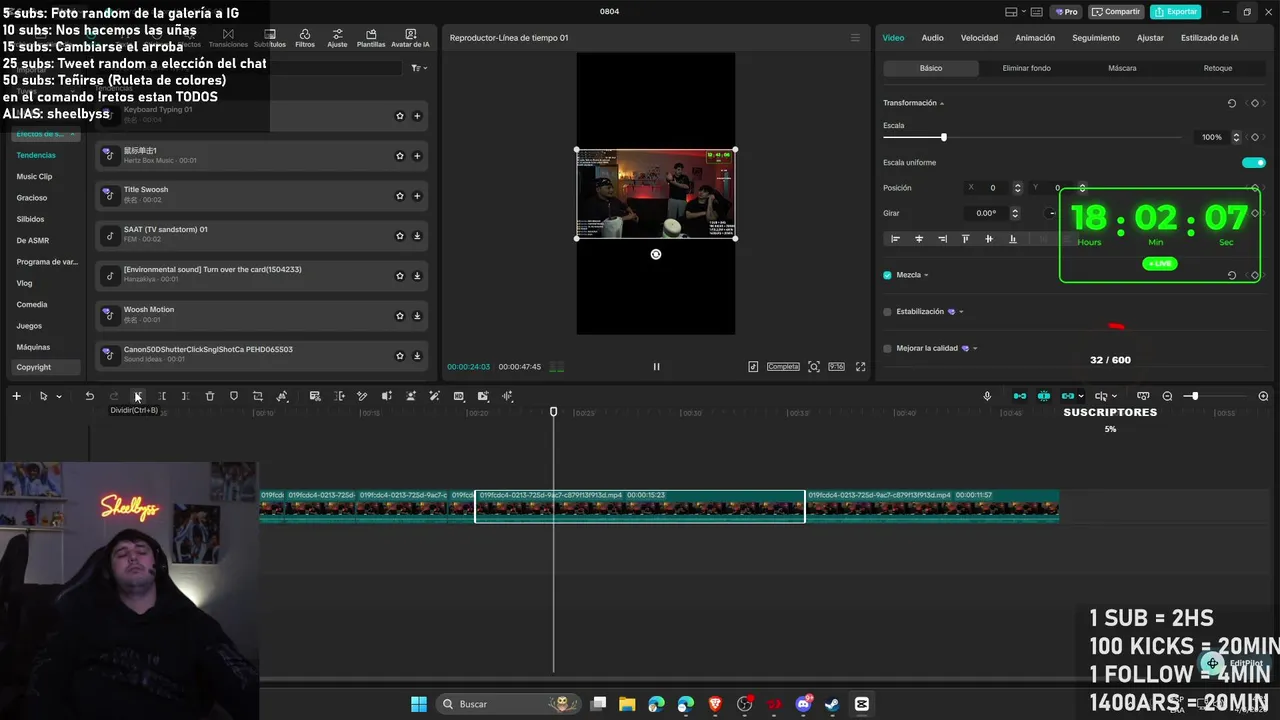Open the selection tool dropdown arrow
This screenshot has height=720, width=1280.
click(x=58, y=397)
